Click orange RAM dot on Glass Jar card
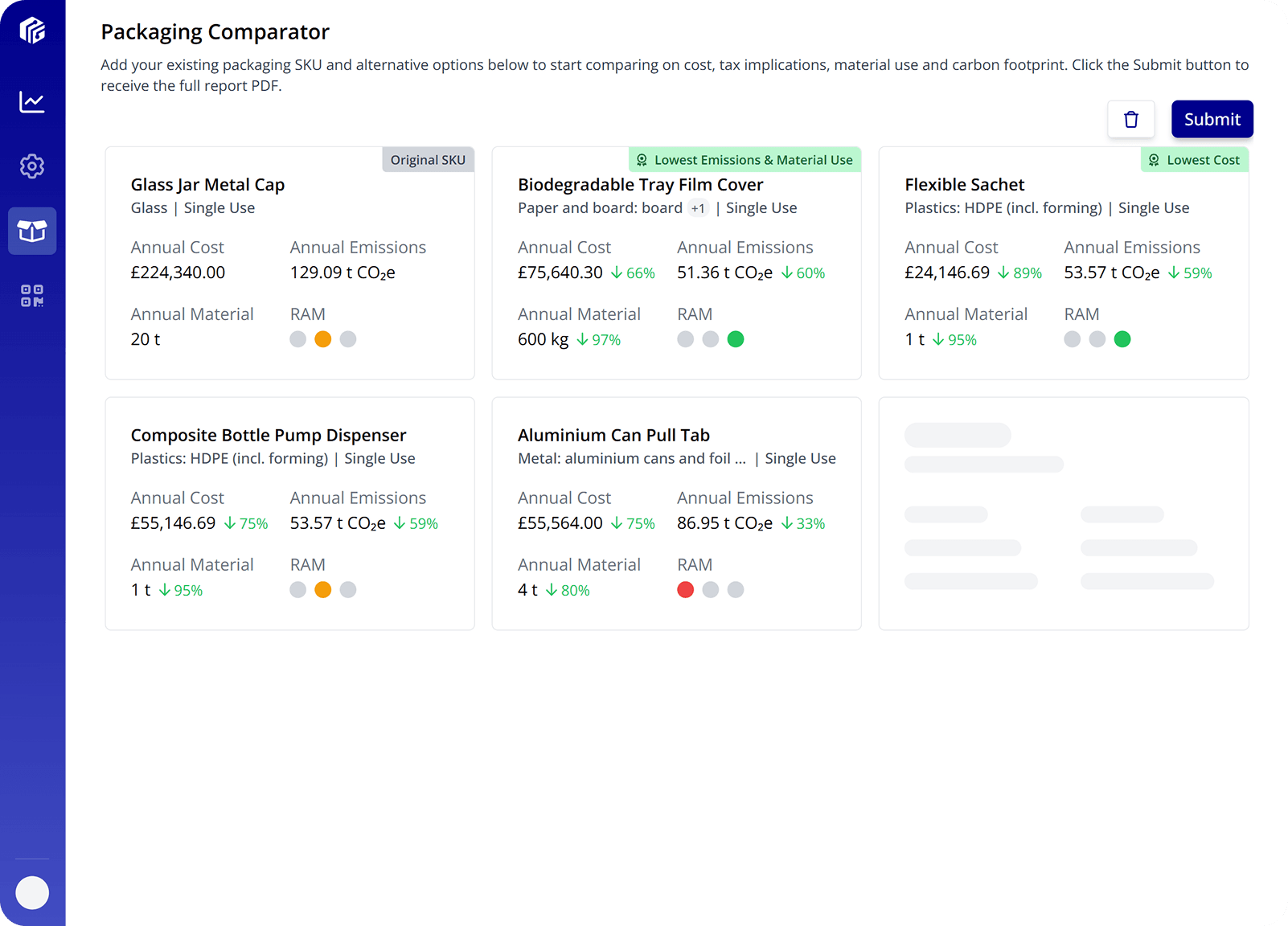 (x=322, y=339)
